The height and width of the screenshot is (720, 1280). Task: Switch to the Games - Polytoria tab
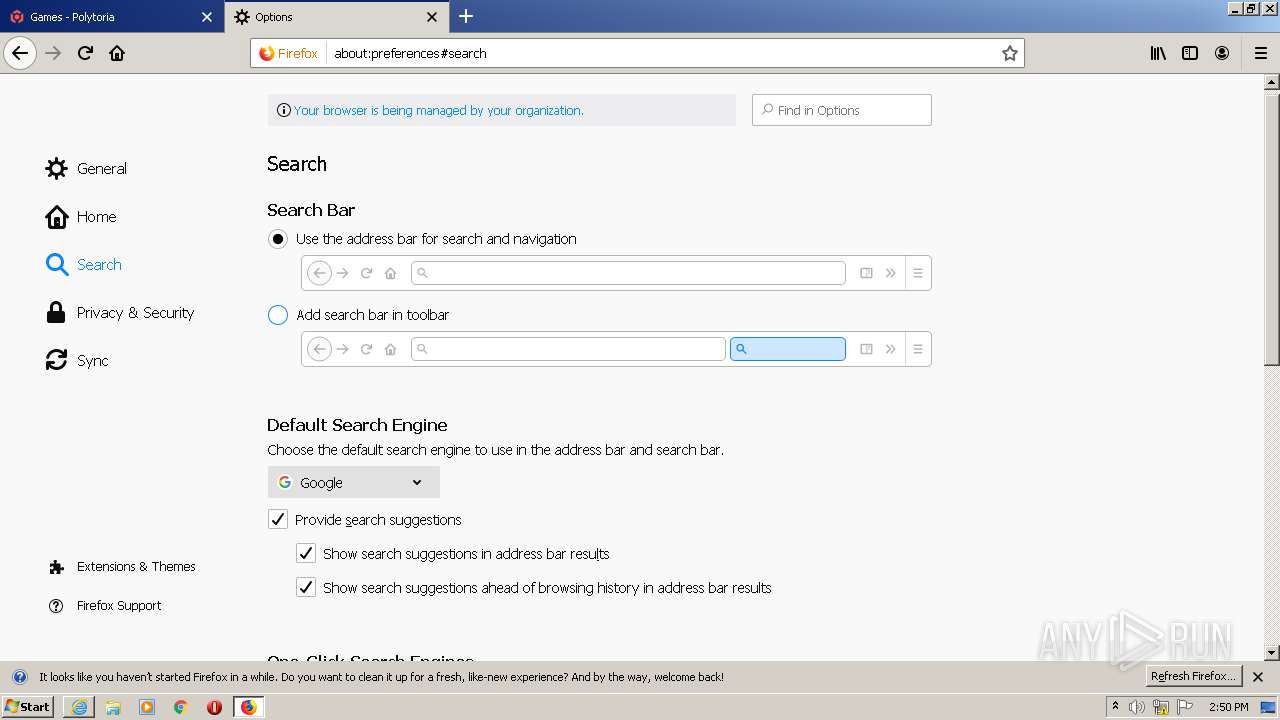tap(111, 17)
